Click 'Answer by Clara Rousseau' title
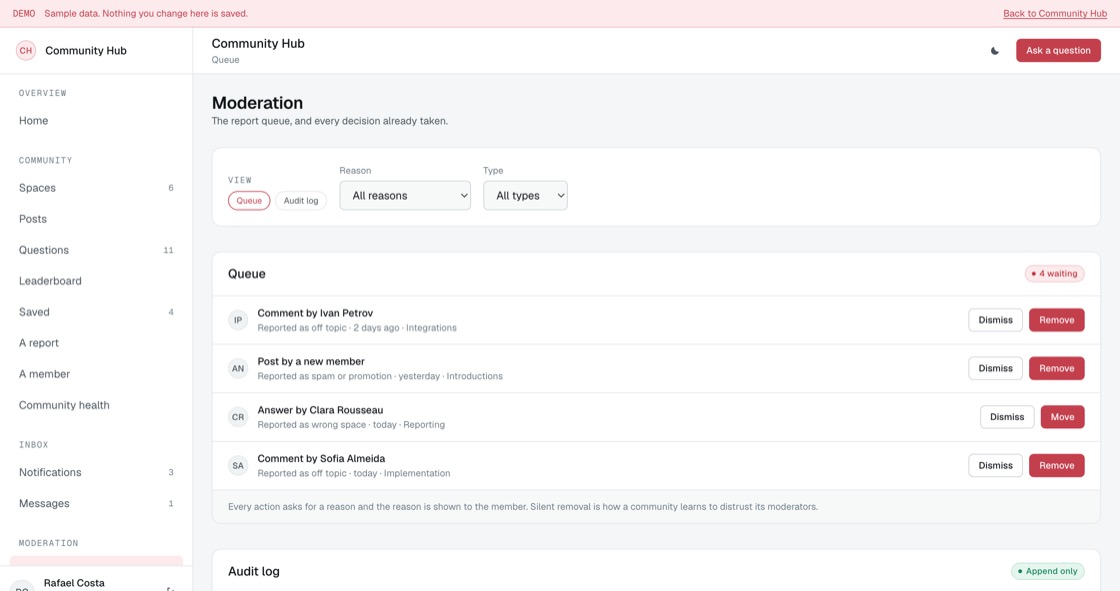The height and width of the screenshot is (591, 1120). point(320,410)
